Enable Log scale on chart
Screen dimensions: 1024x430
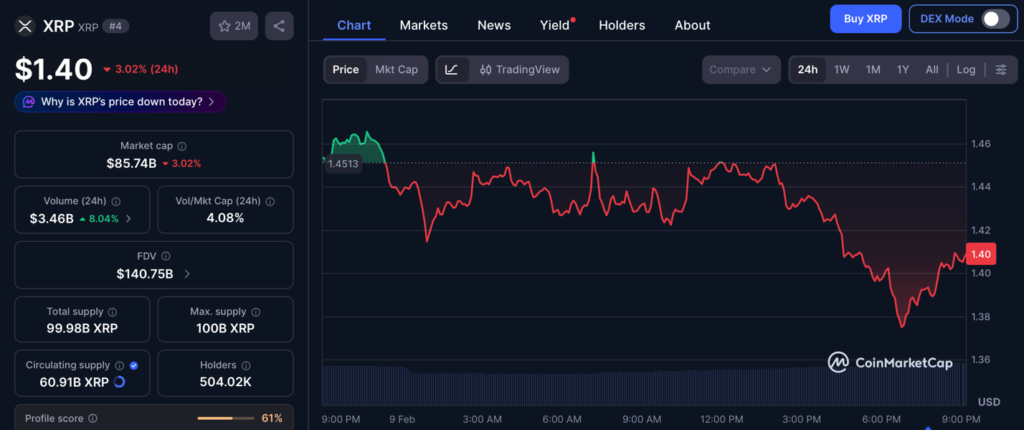click(x=965, y=70)
